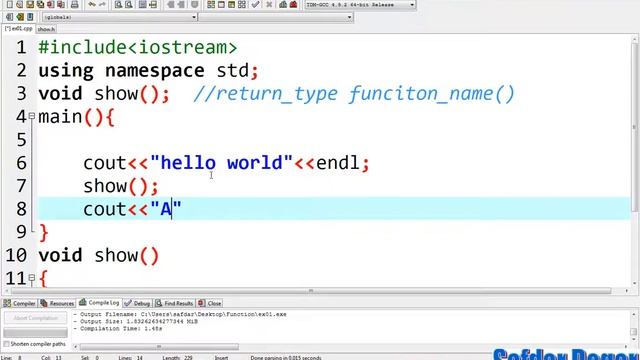The width and height of the screenshot is (640, 360).
Task: Click the New file icon
Action: point(10,4)
